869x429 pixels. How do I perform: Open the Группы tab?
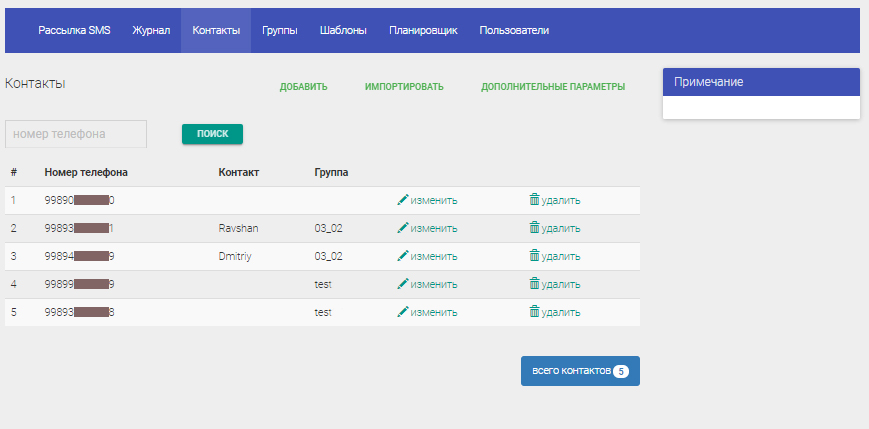coord(280,31)
